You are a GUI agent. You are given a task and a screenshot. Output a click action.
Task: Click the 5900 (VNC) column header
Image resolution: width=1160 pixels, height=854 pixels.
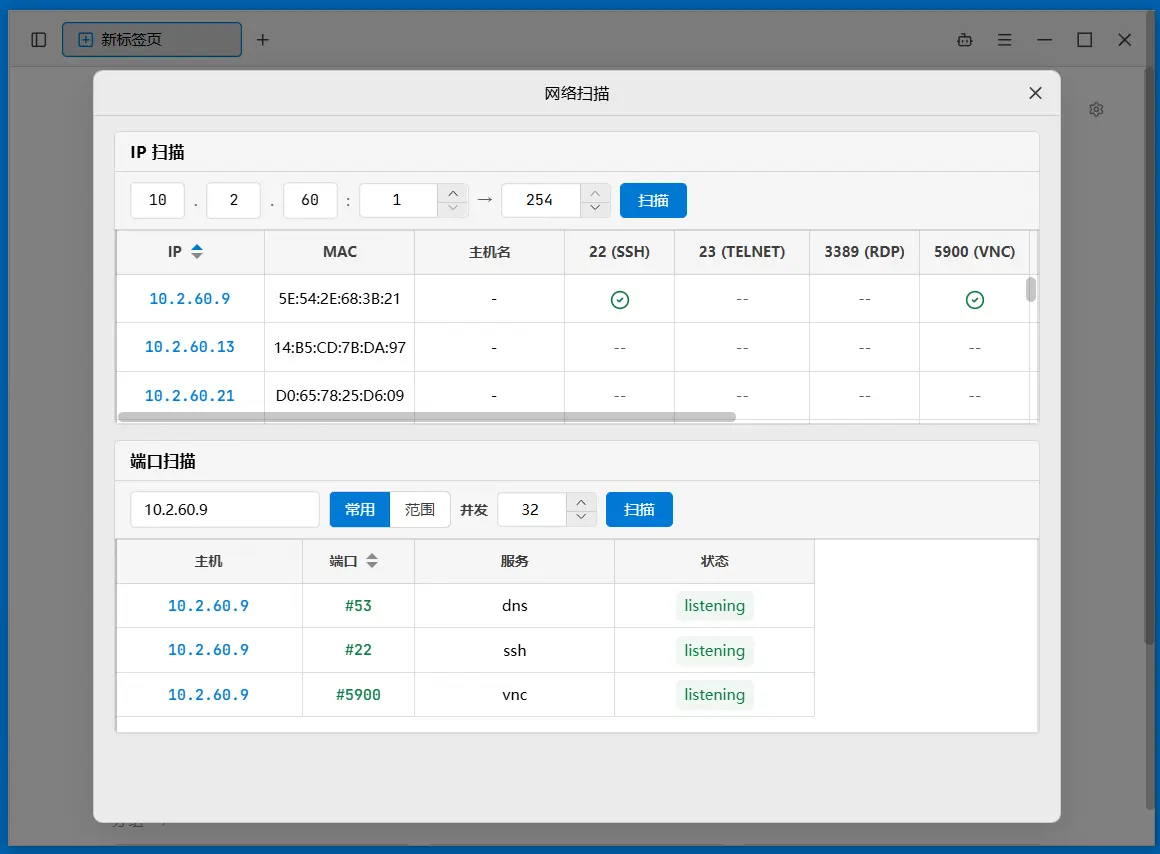(974, 252)
